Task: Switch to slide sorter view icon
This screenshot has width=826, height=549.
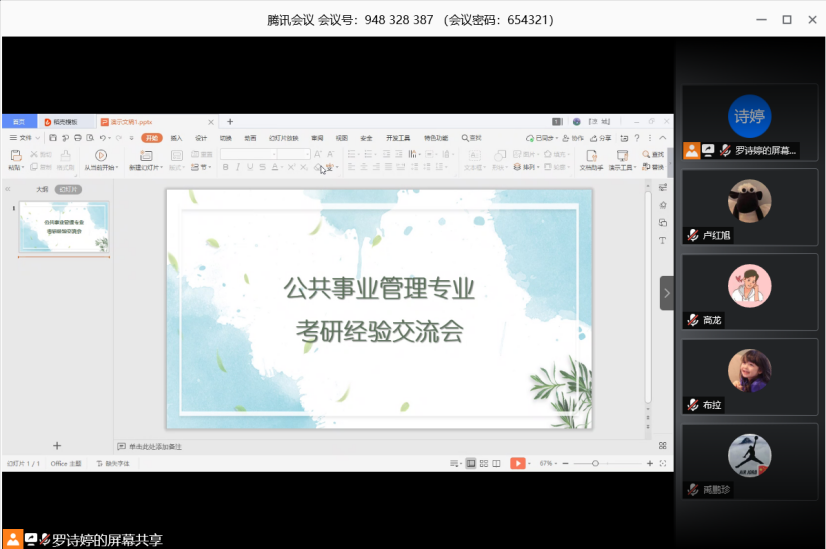Action: [x=483, y=463]
